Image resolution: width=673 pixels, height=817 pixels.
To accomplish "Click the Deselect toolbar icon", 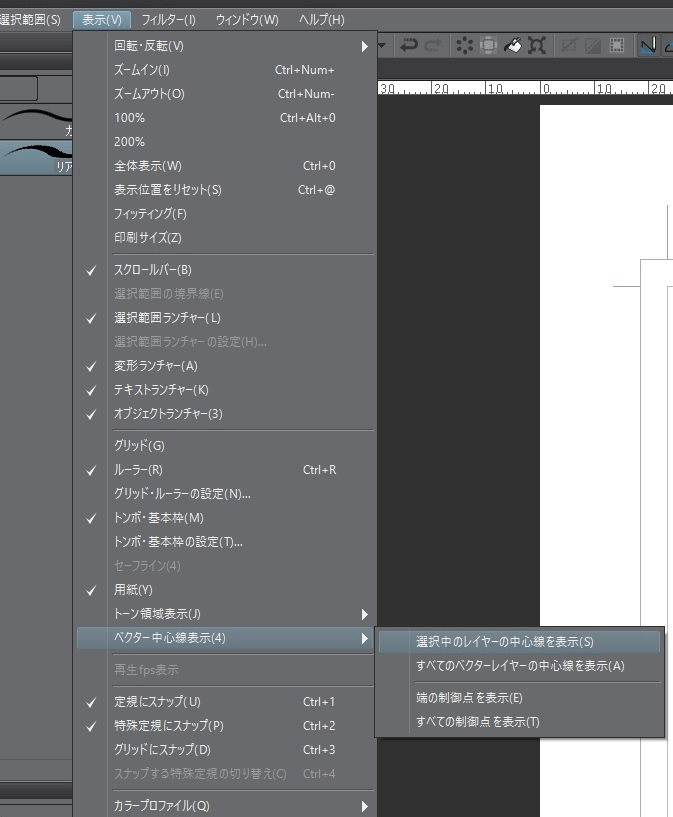I will pos(569,45).
